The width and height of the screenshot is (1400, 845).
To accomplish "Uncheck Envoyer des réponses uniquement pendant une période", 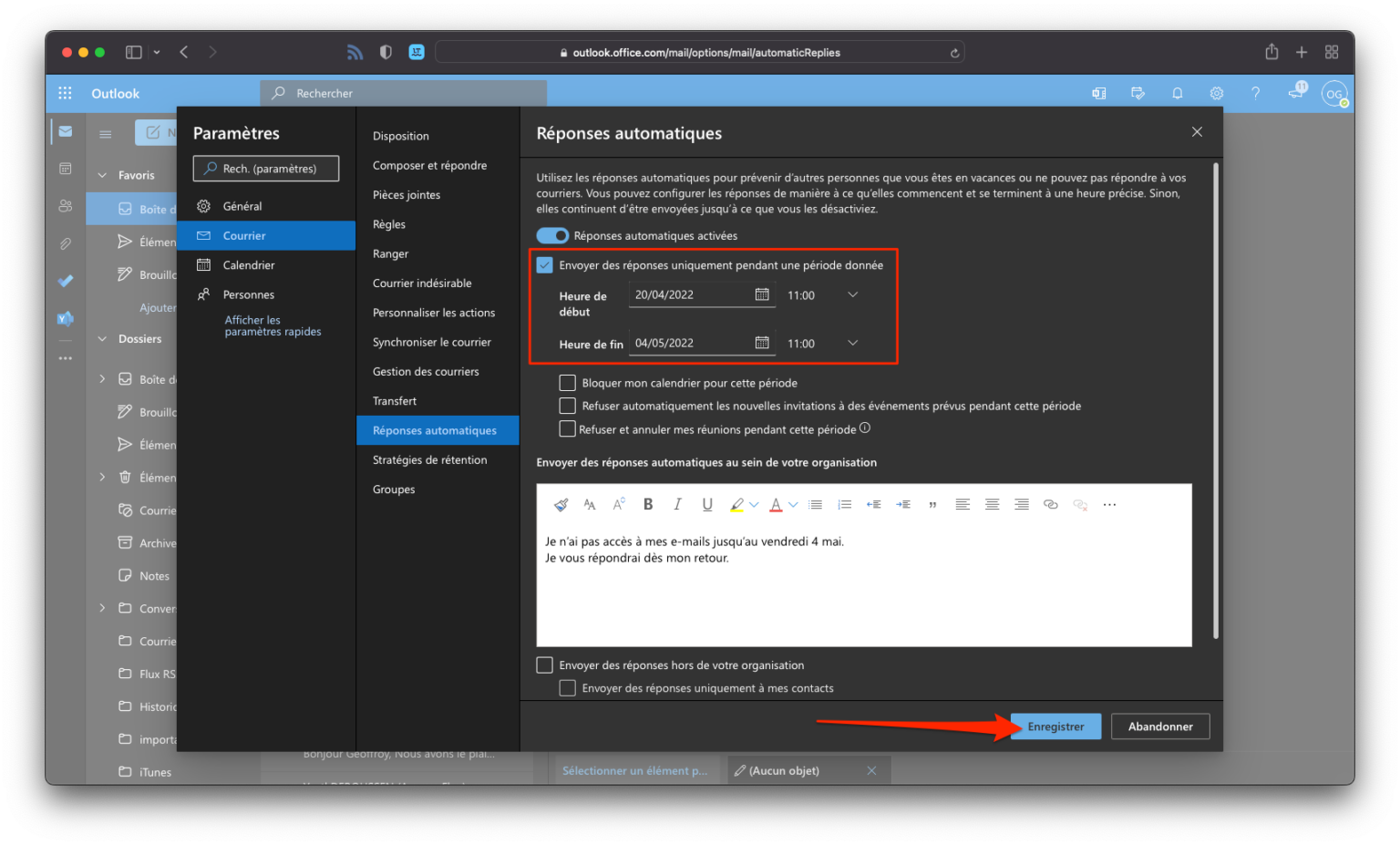I will pyautogui.click(x=545, y=265).
